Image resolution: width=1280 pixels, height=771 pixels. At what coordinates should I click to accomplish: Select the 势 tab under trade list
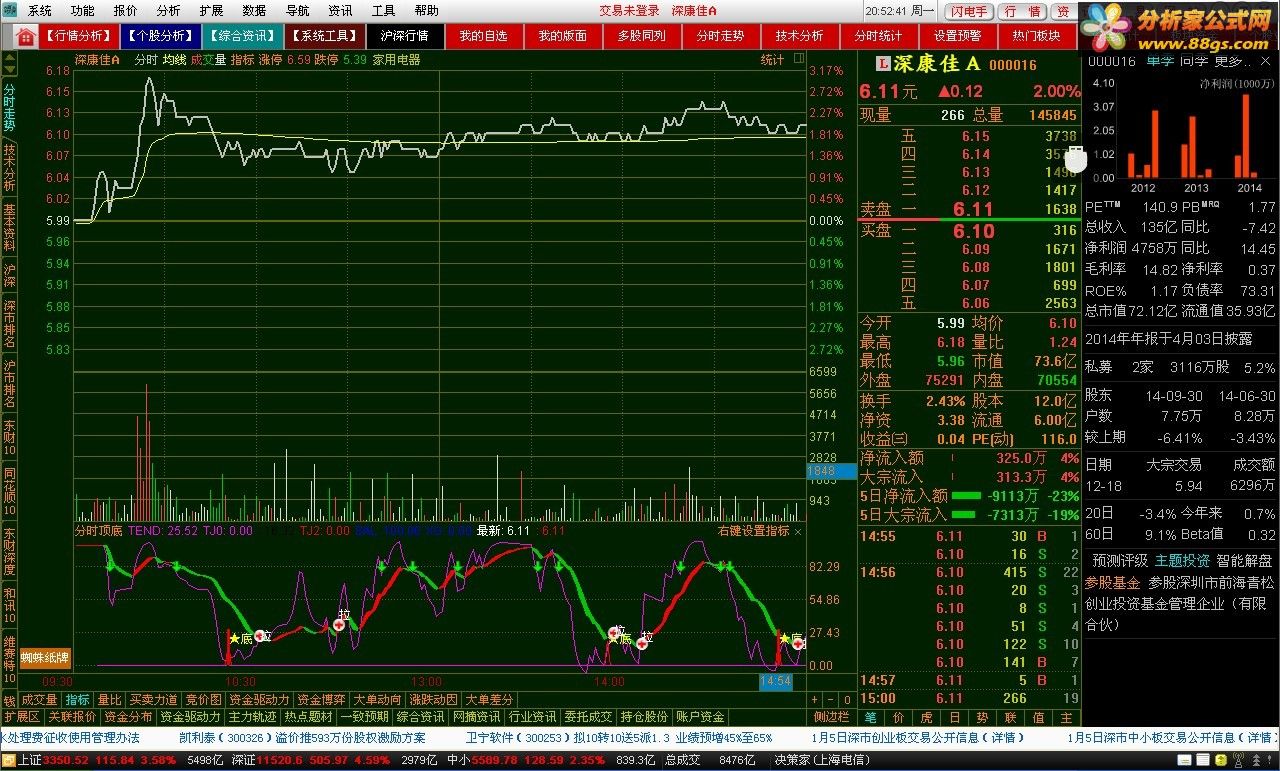982,718
